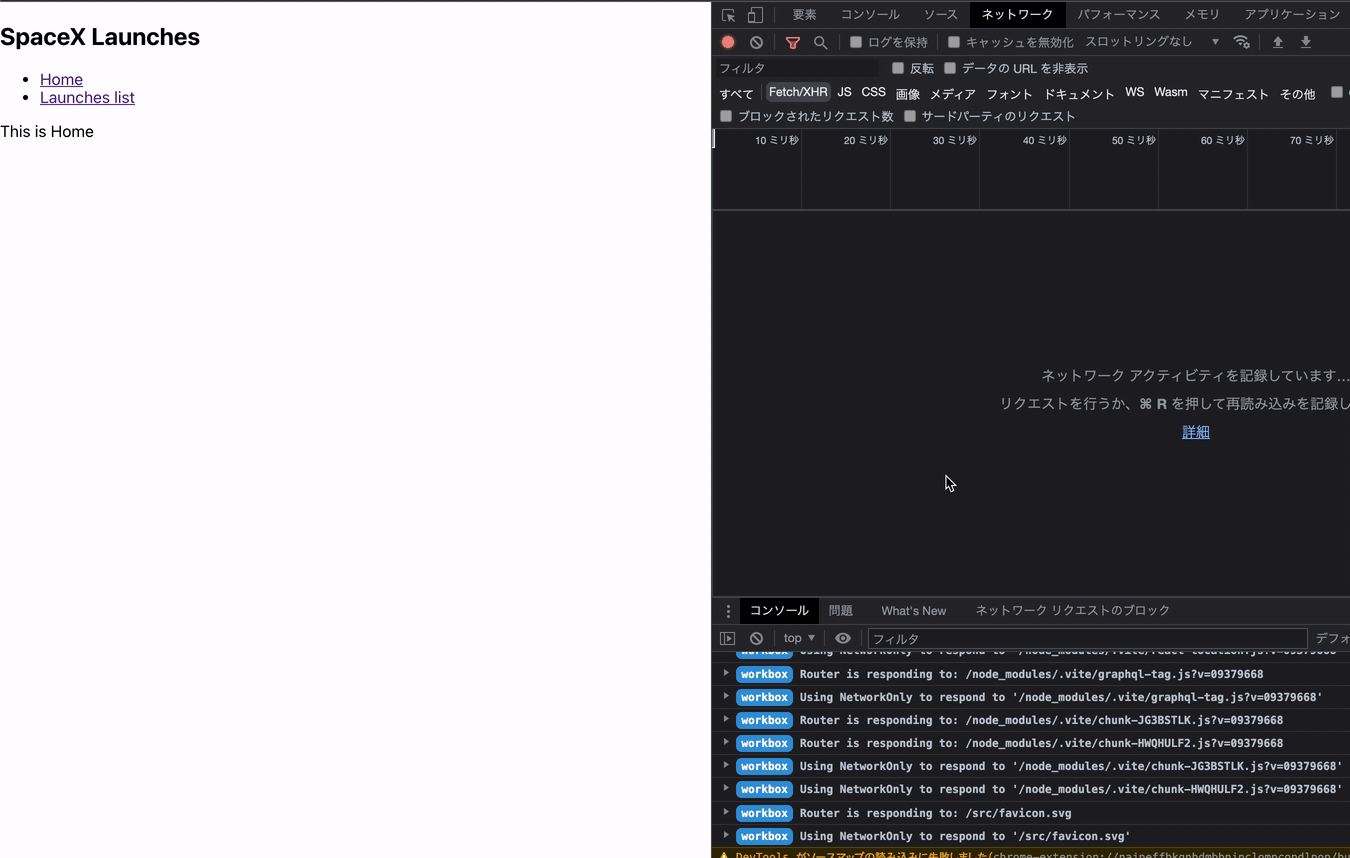Expand Using NetworkOnly /src/favicon.svg entry
This screenshot has width=1350, height=858.
click(726, 835)
